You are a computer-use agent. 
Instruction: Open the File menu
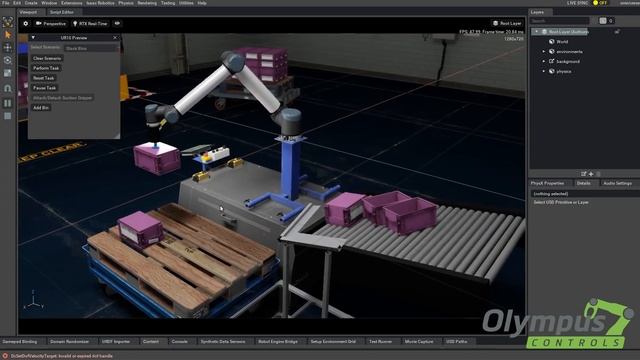[5, 3]
